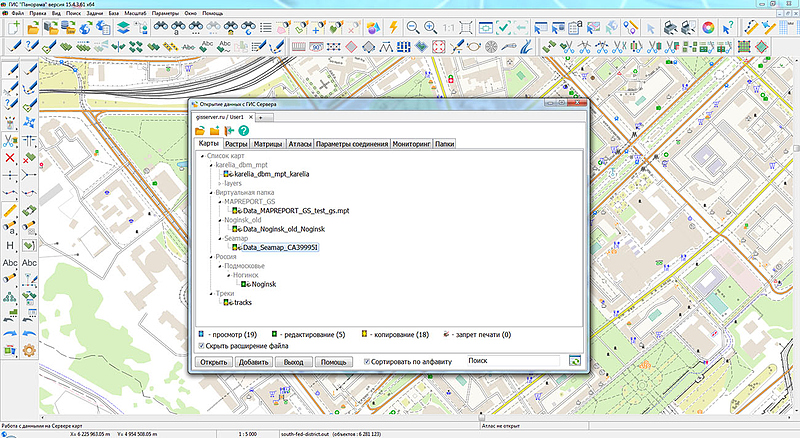Switch to the 'Растры' tab
The image size is (800, 438).
[x=236, y=145]
